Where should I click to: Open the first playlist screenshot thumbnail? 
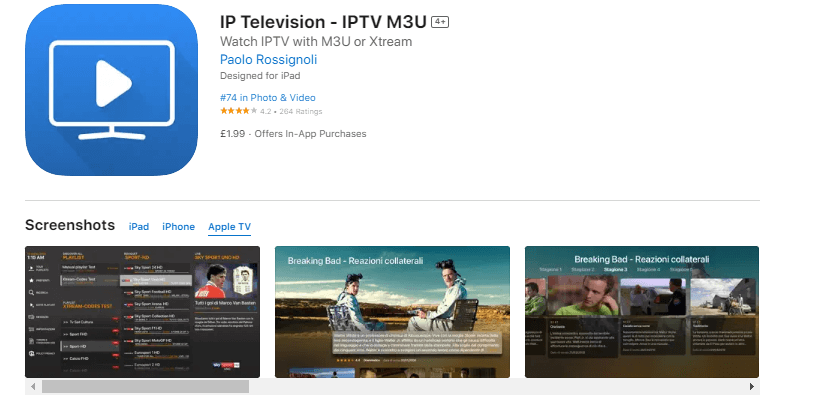tap(142, 312)
